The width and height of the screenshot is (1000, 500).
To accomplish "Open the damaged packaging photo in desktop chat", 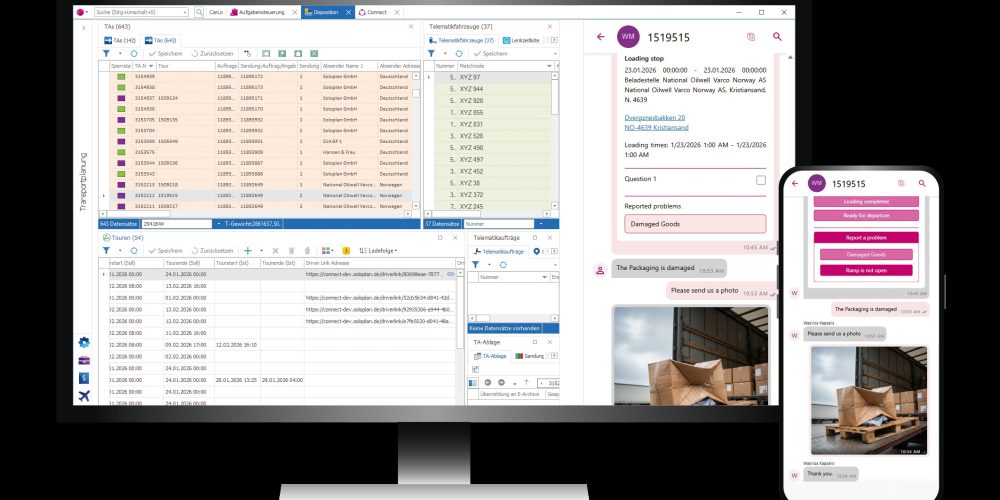I will [691, 355].
